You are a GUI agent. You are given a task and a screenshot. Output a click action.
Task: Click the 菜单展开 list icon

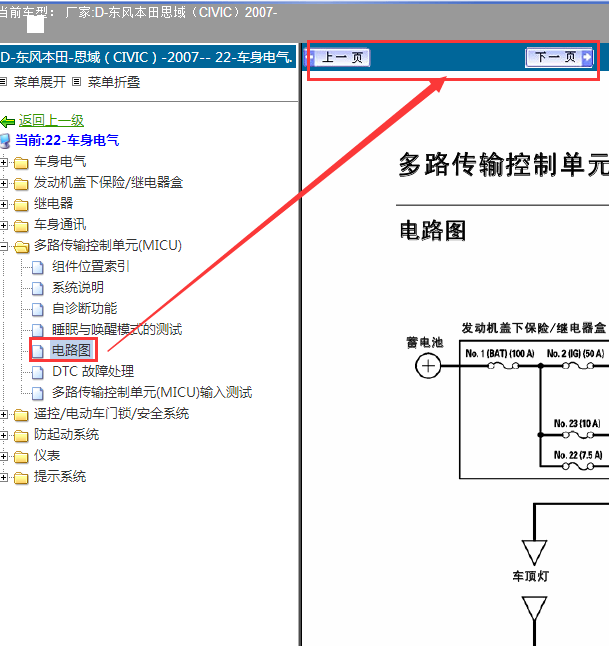click(4, 82)
